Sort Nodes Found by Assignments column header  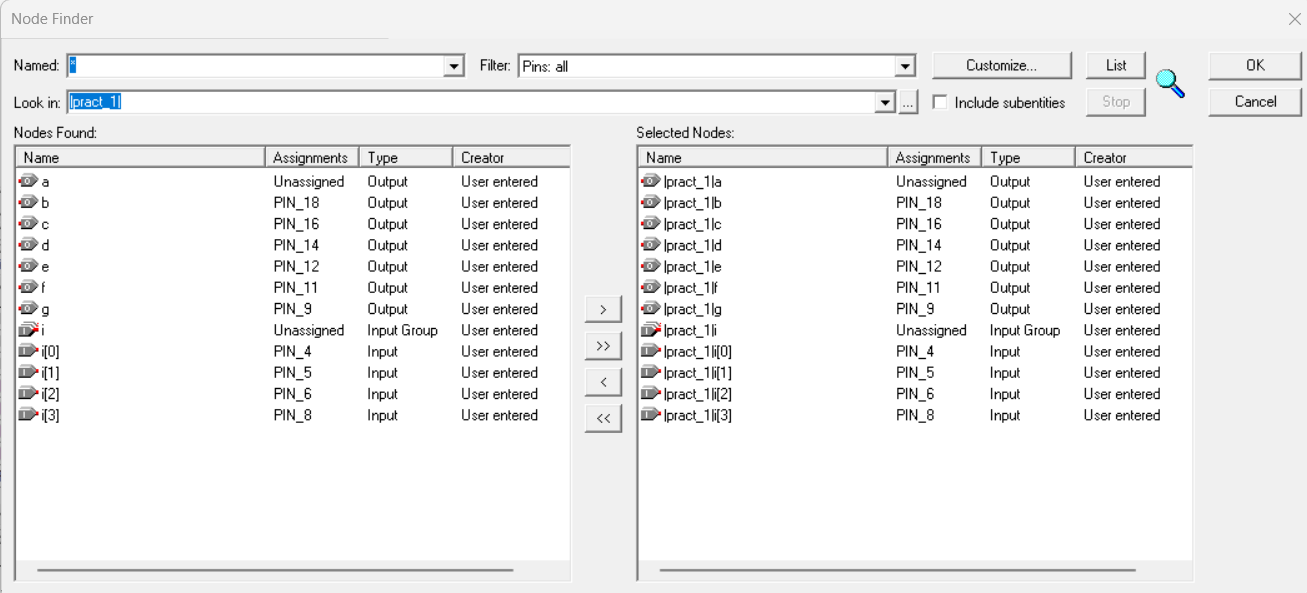tap(312, 157)
